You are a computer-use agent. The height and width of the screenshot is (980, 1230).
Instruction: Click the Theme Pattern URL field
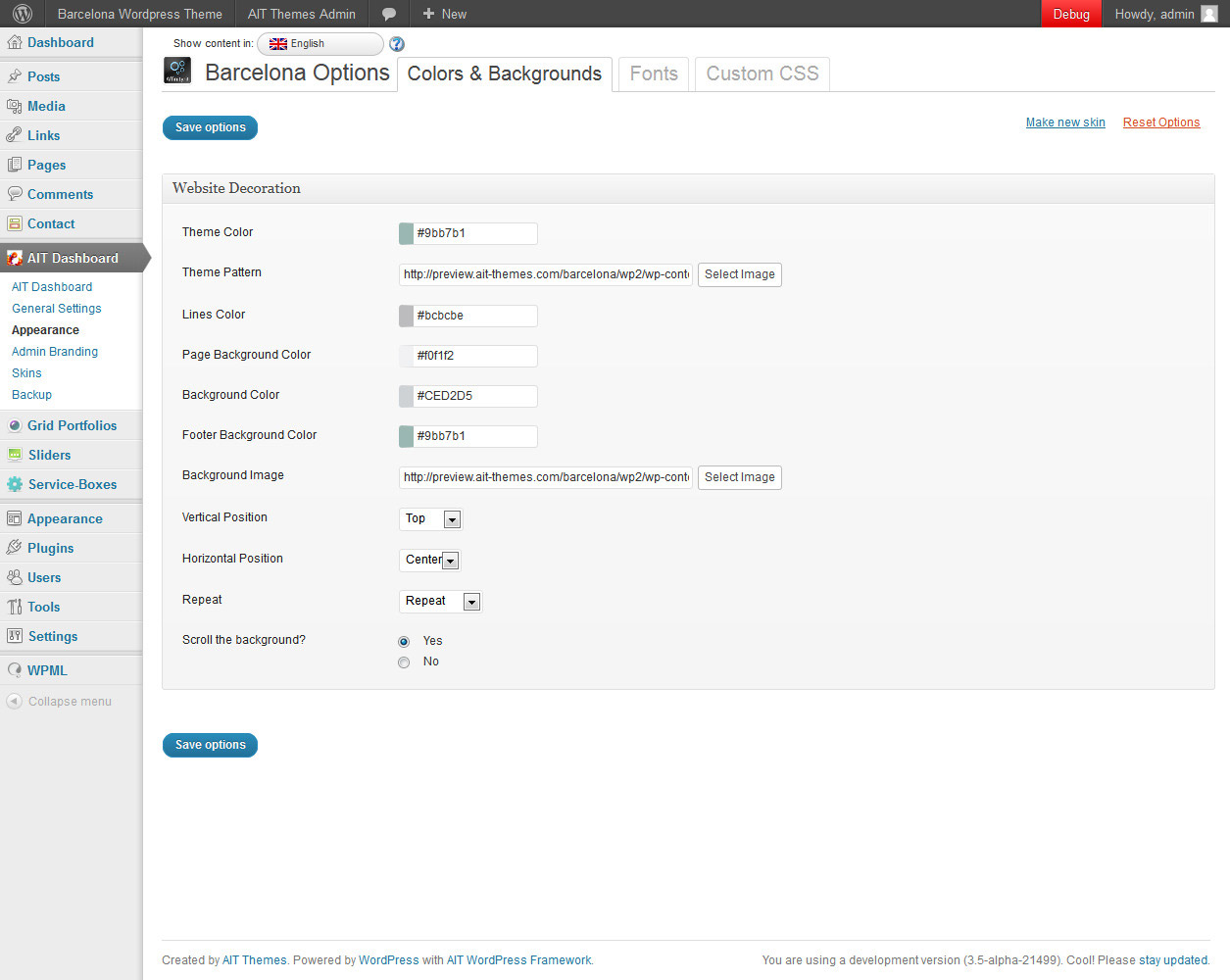point(546,274)
